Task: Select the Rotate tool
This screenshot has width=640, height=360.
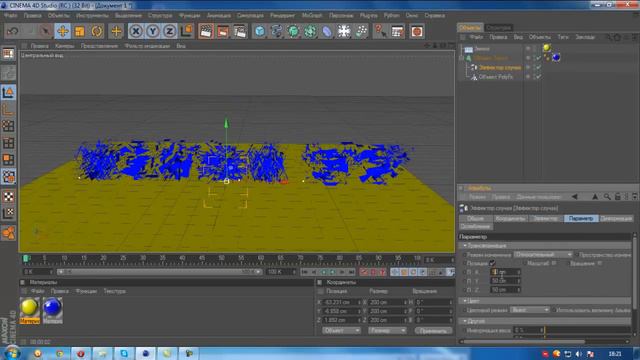Action: click(97, 31)
